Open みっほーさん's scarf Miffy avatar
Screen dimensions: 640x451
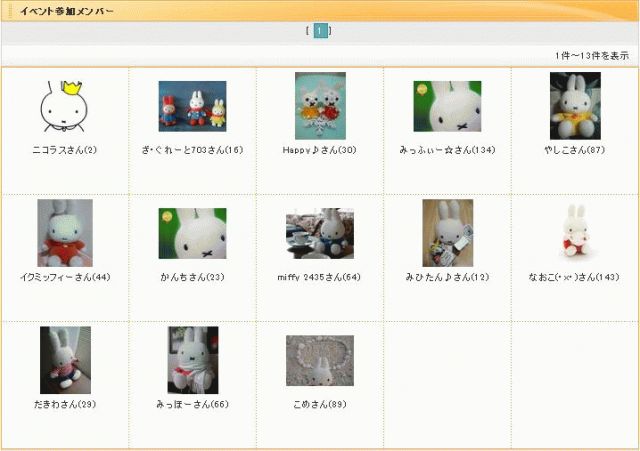click(193, 360)
